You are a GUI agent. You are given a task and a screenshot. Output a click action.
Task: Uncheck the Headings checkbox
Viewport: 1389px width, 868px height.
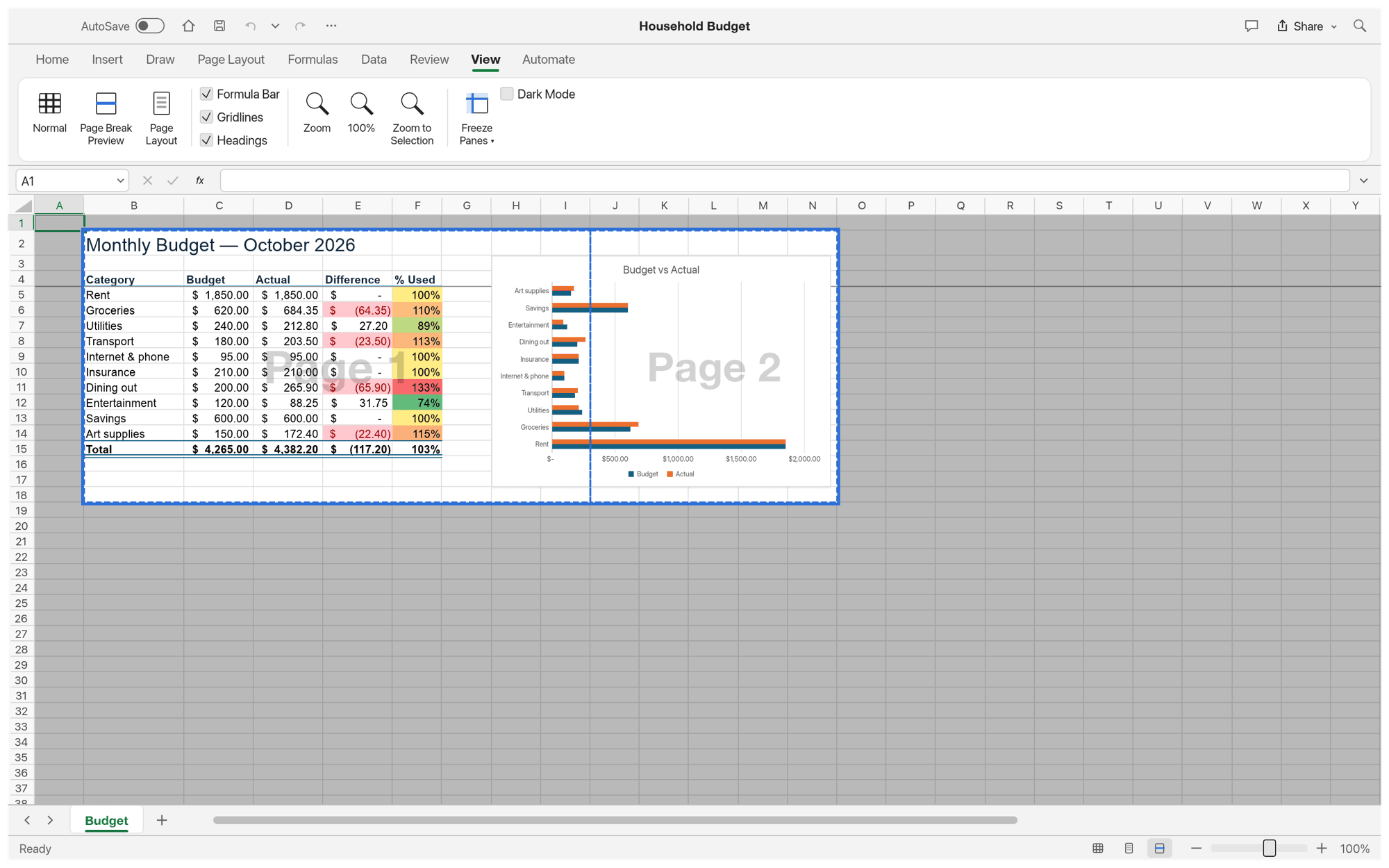click(x=206, y=140)
